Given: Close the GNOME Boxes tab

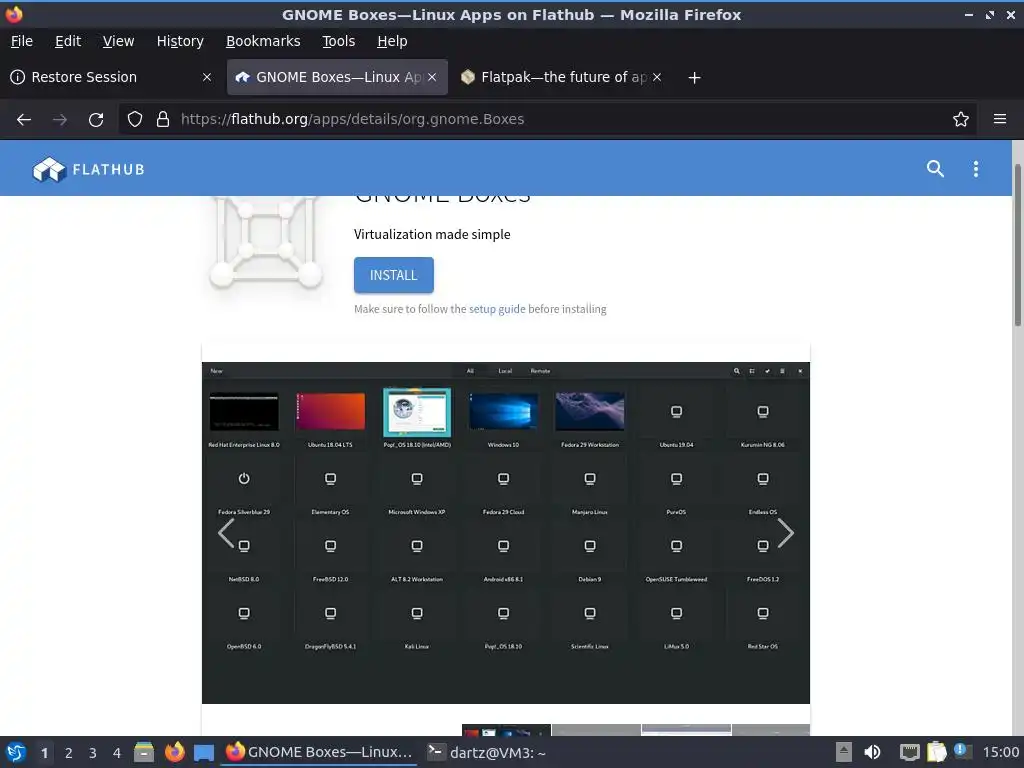Looking at the screenshot, I should [x=432, y=77].
